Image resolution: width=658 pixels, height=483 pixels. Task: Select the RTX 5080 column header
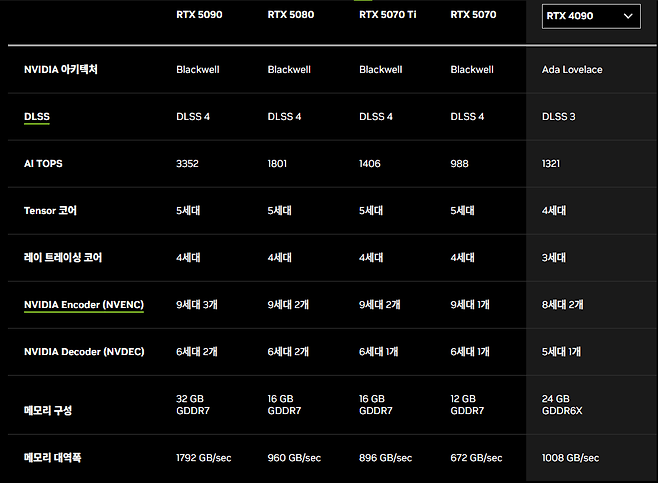[291, 15]
